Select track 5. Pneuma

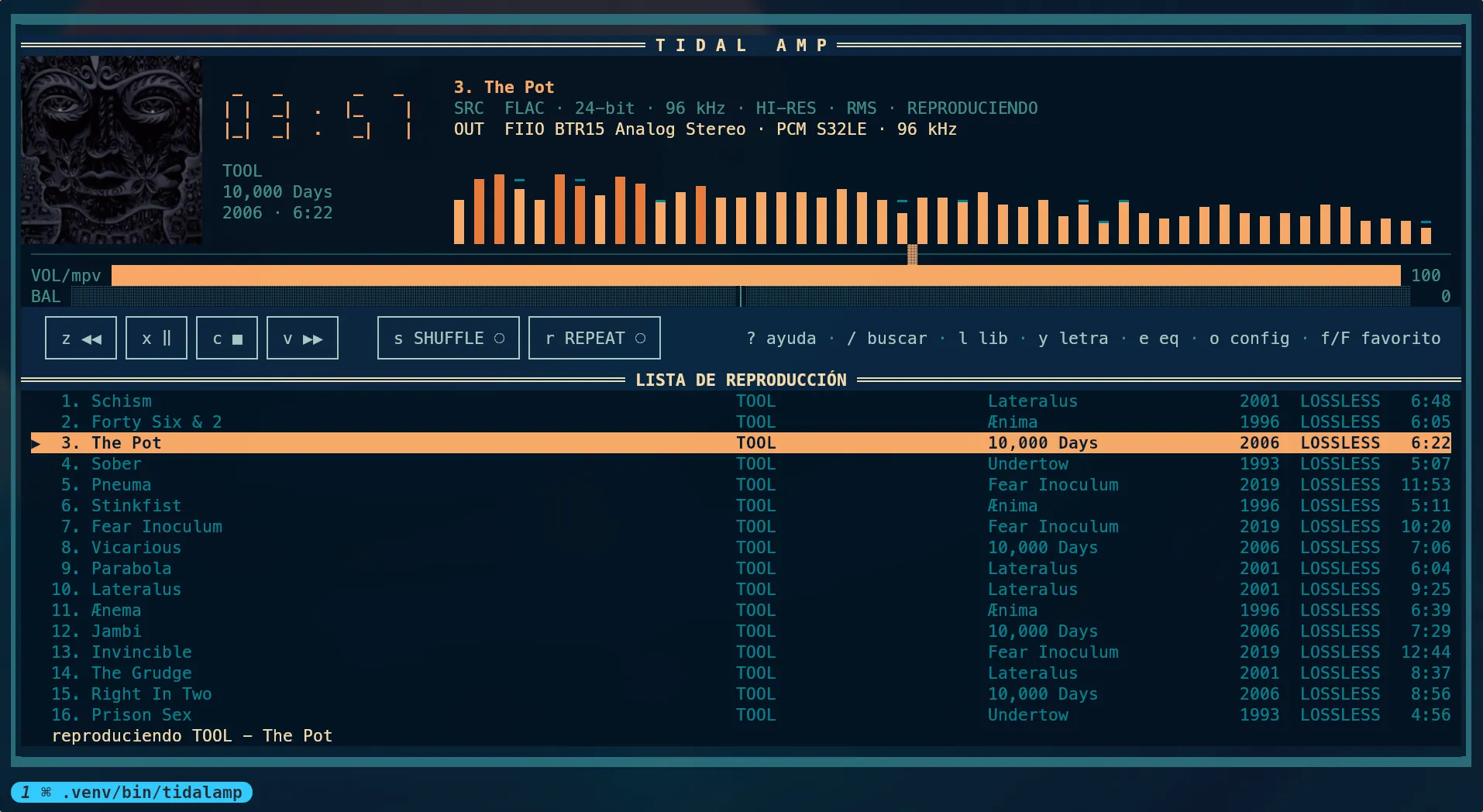pos(741,485)
